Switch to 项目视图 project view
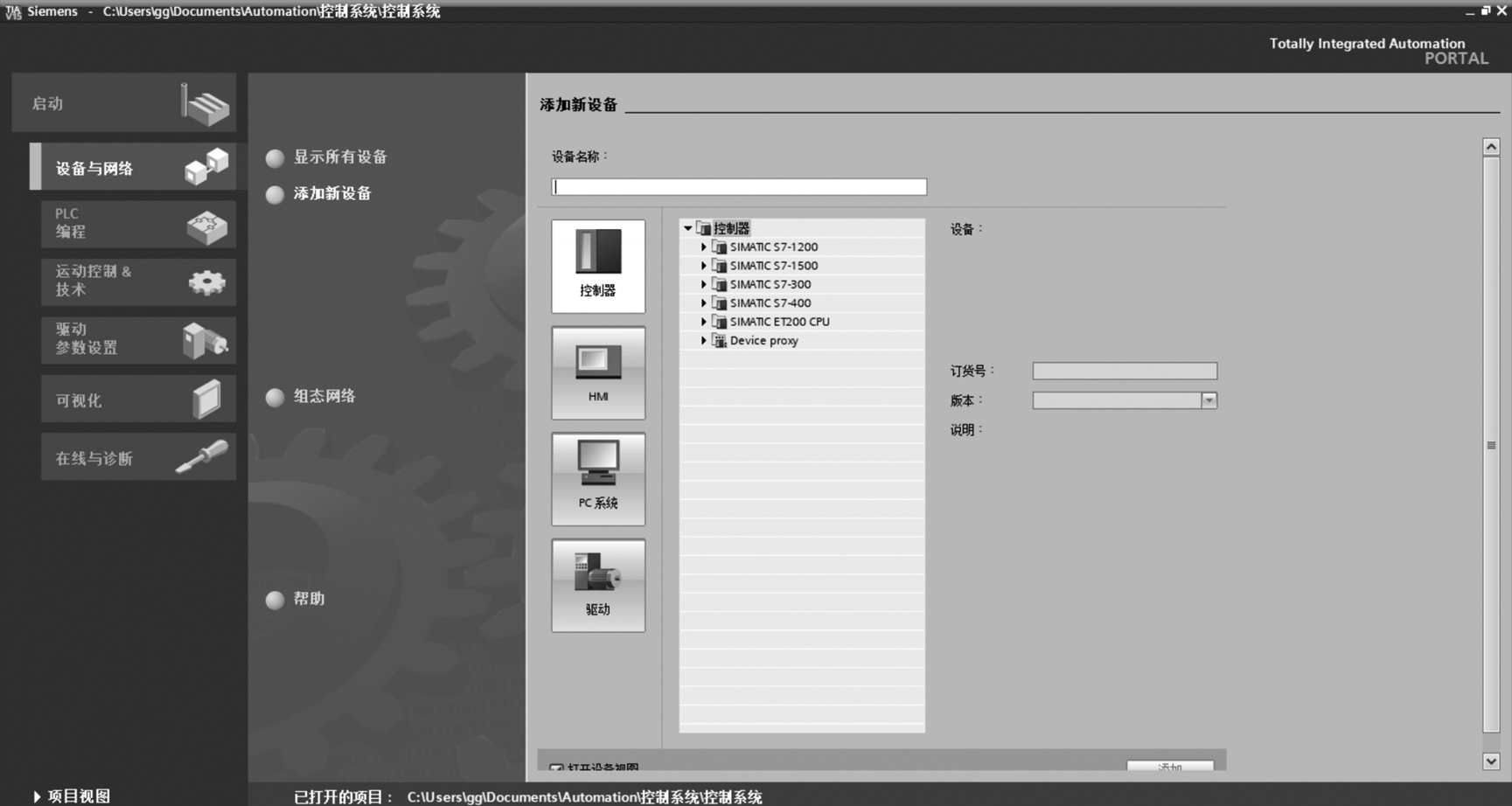This screenshot has height=806, width=1512. (72, 796)
